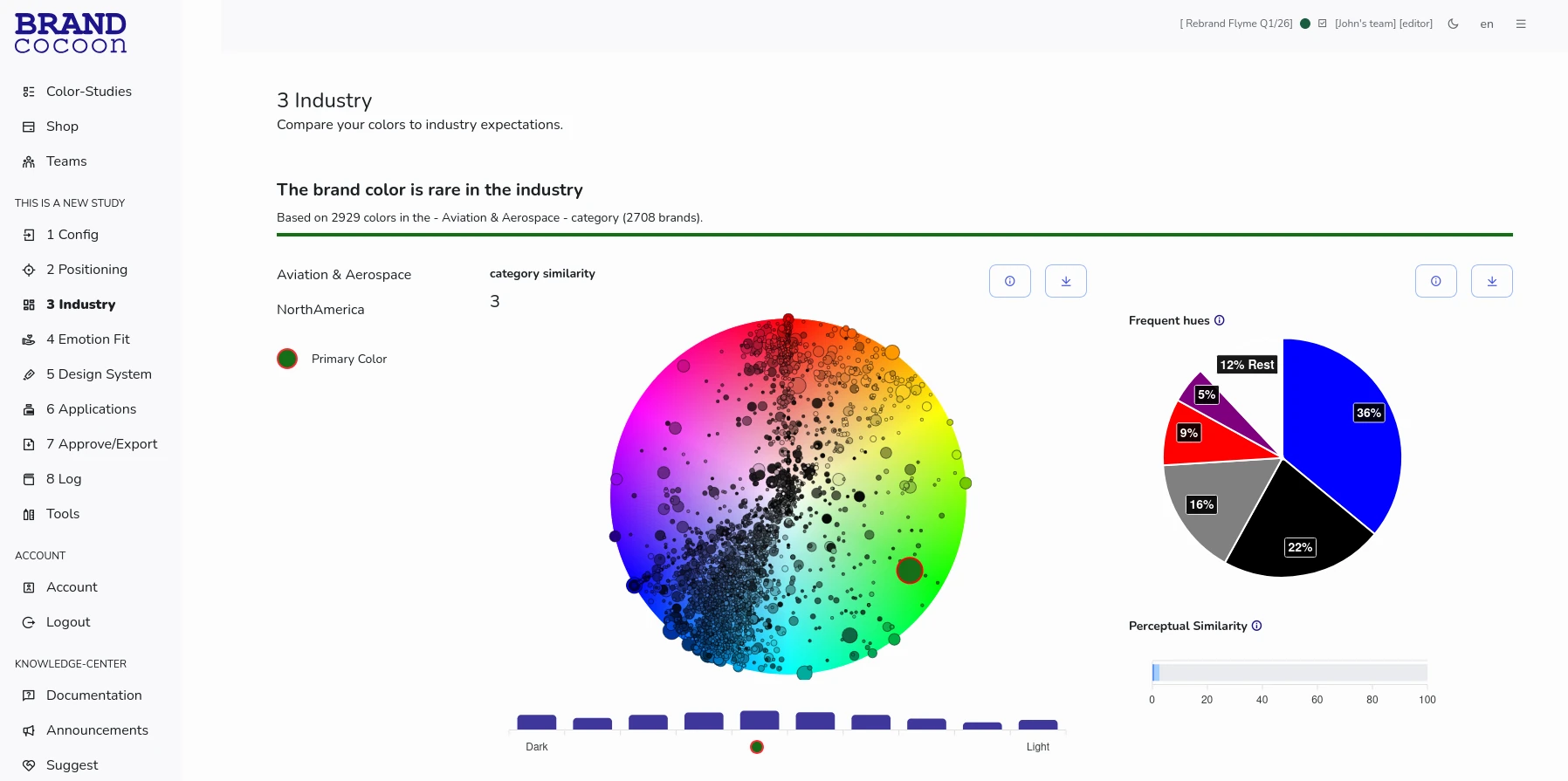
Task: Open the Rebrand Flyme Q1/26 study selector
Action: [x=1236, y=24]
